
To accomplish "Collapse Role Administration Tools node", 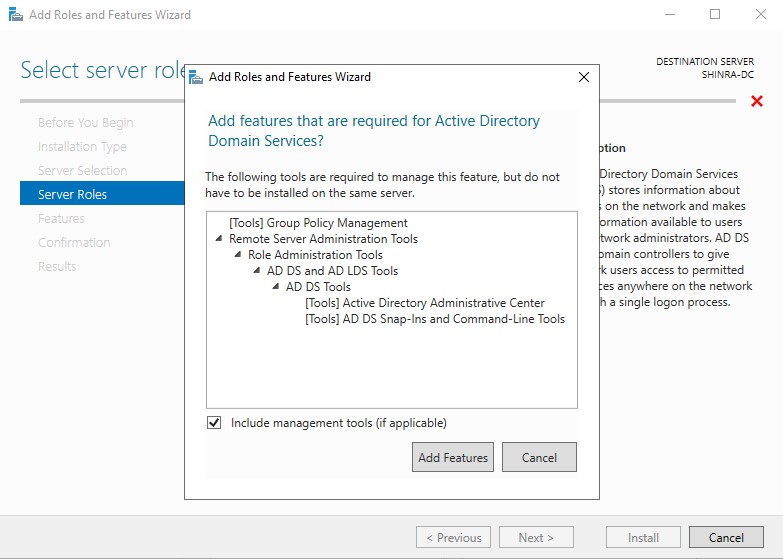I will tap(238, 255).
